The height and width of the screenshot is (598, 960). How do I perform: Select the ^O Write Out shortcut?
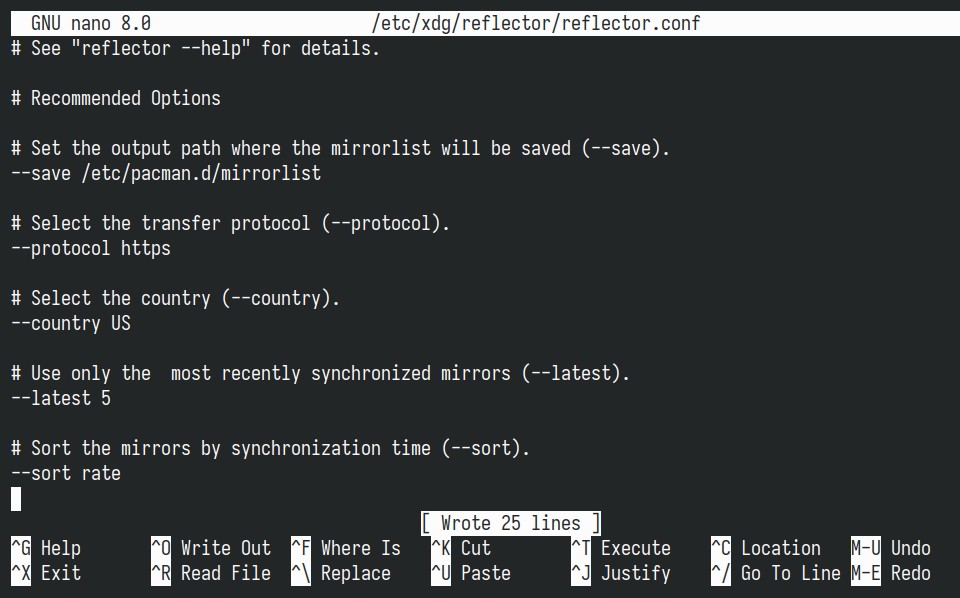[x=211, y=548]
